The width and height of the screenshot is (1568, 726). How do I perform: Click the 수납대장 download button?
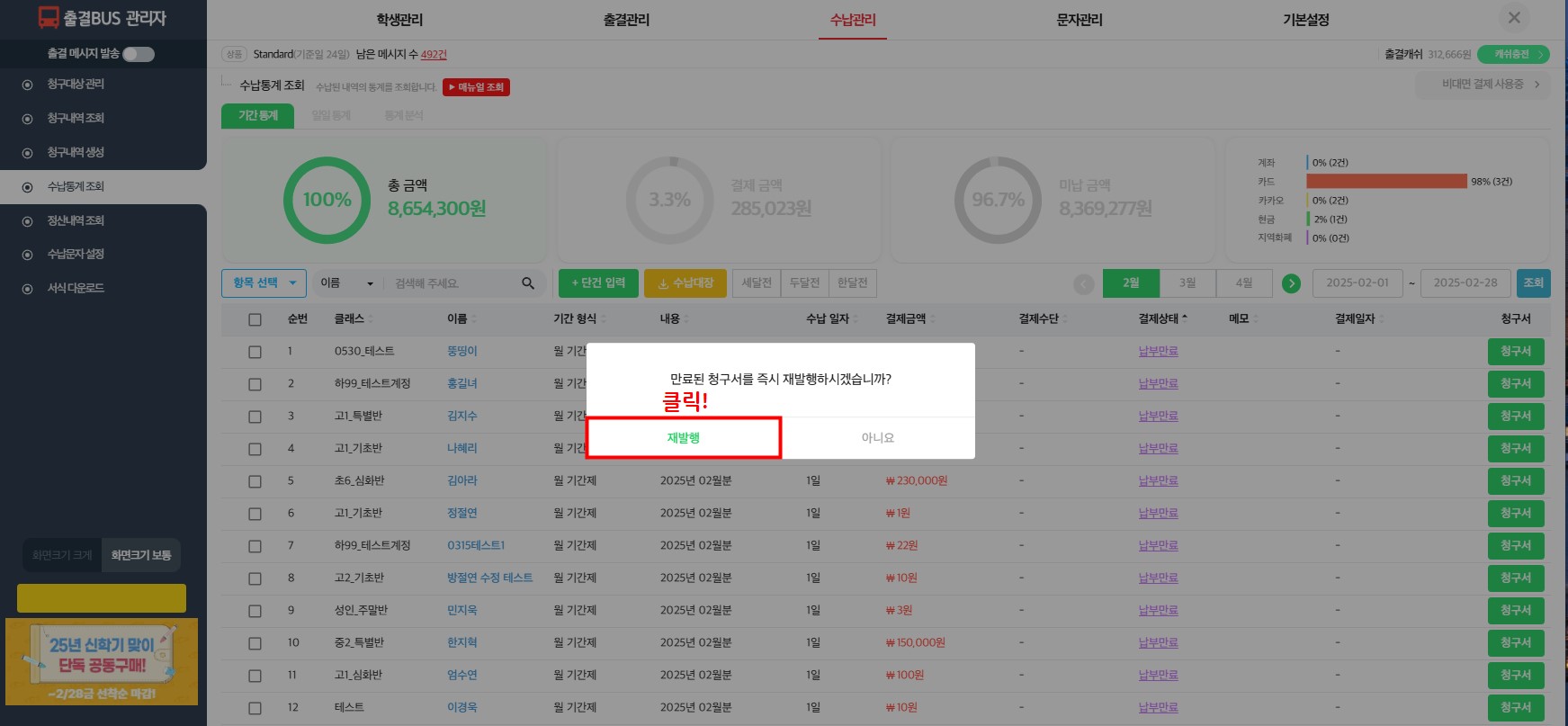click(x=685, y=283)
